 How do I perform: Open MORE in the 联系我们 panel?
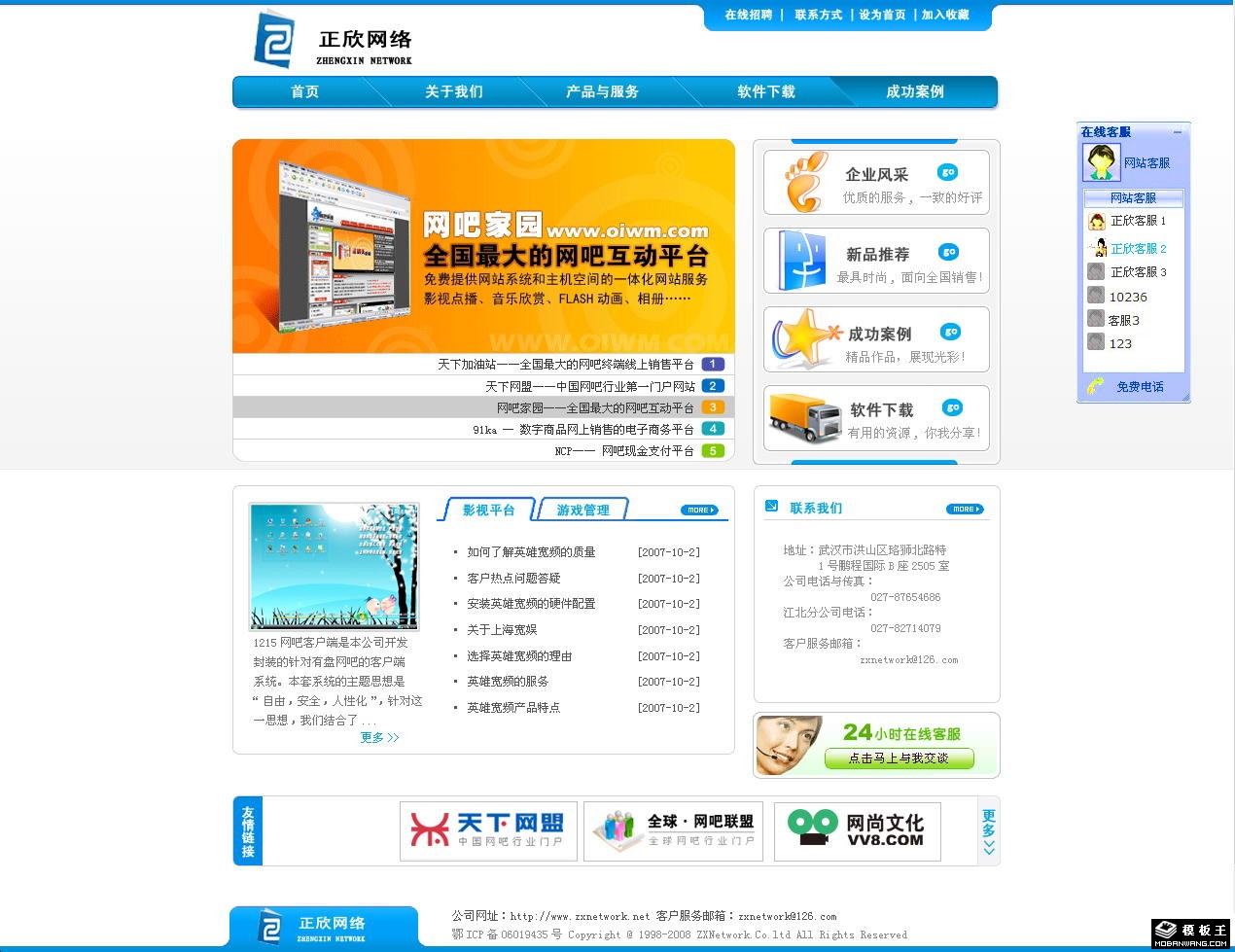click(965, 509)
